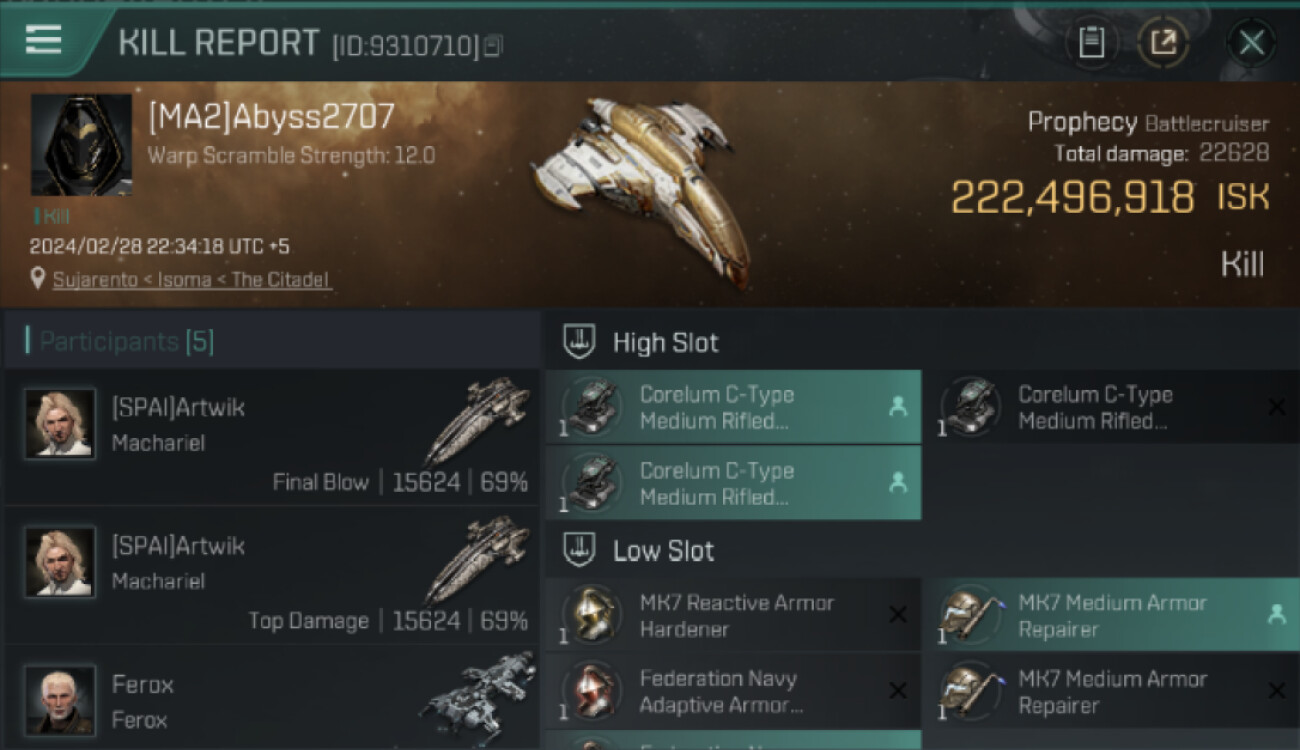Click the unhighlighted Corelum C-Type module X mark
1300x750 pixels.
coord(1276,406)
